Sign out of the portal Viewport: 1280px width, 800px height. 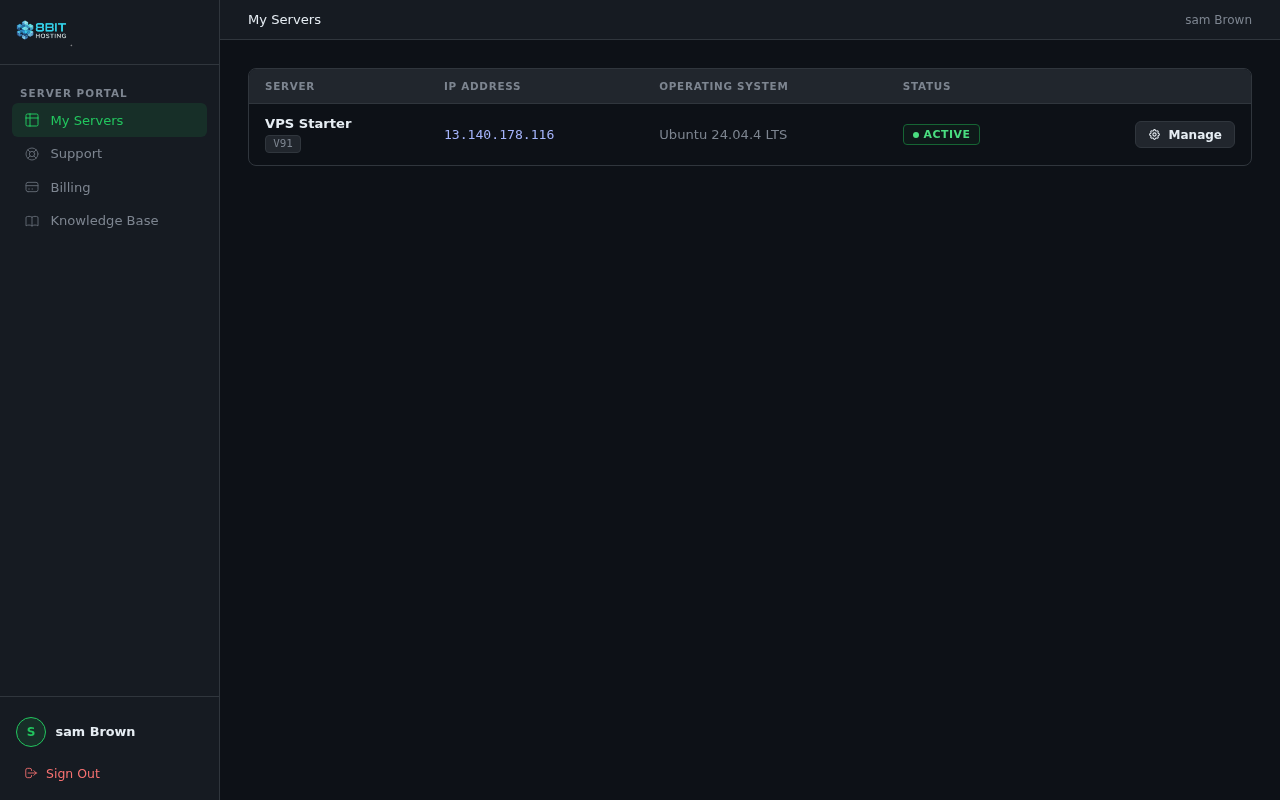[62, 773]
